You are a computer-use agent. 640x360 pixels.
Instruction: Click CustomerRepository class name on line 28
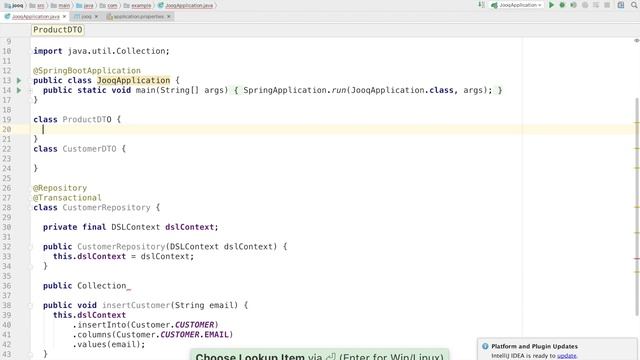(x=107, y=208)
